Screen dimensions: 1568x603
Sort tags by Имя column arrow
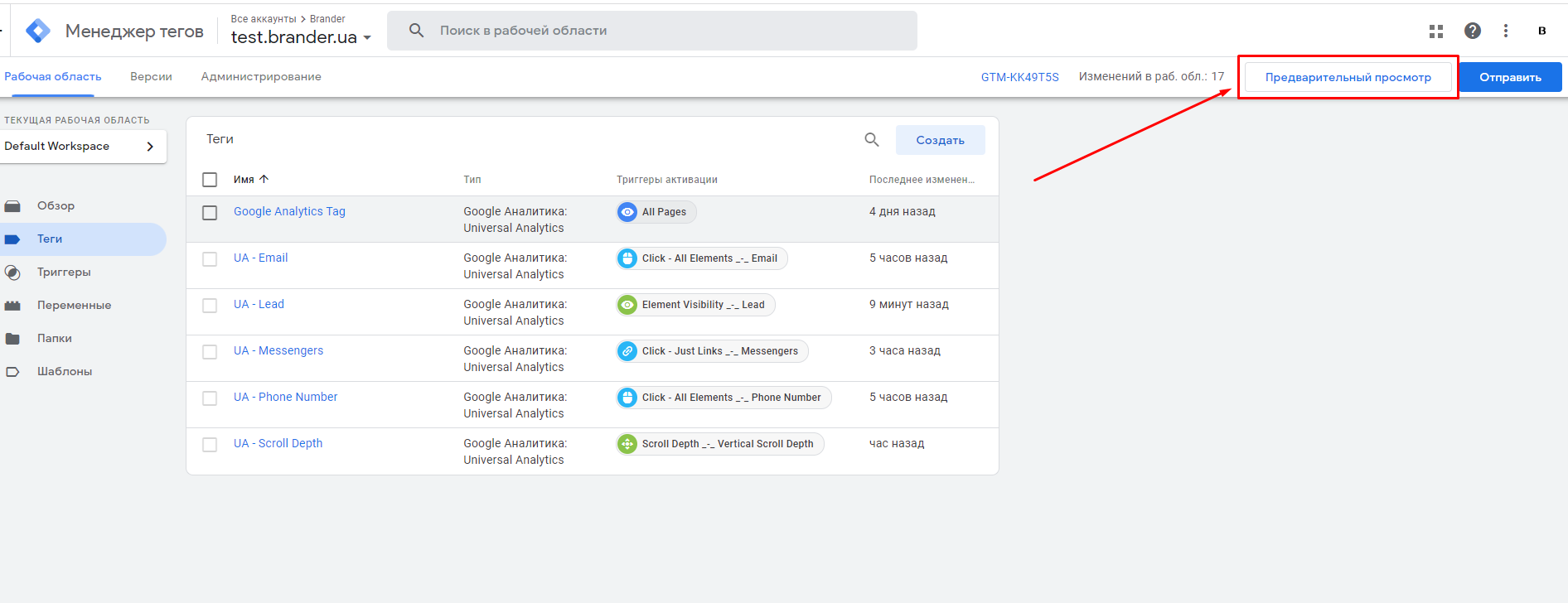click(264, 179)
